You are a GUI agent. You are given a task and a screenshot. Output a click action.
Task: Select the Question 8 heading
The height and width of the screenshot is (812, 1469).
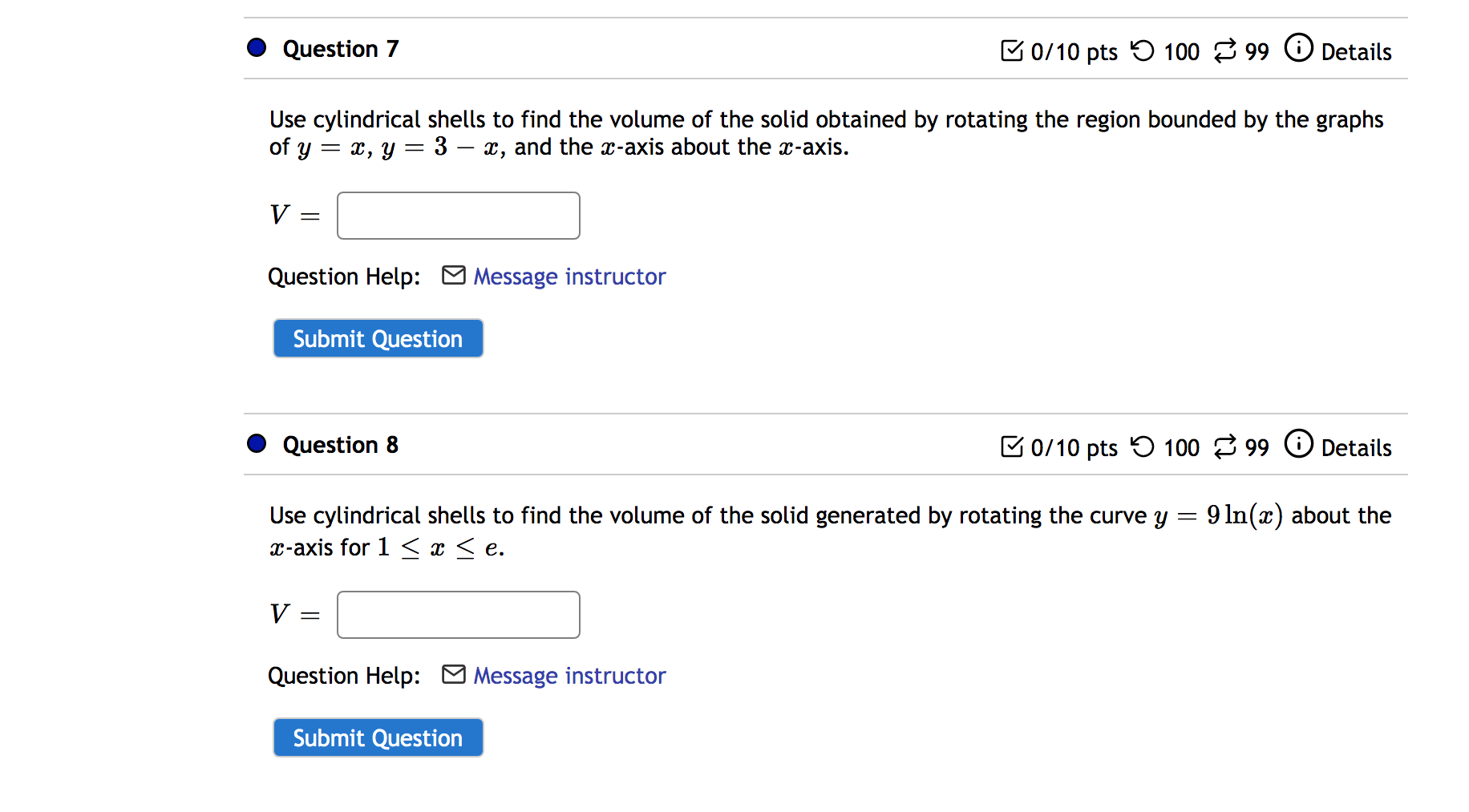(340, 445)
